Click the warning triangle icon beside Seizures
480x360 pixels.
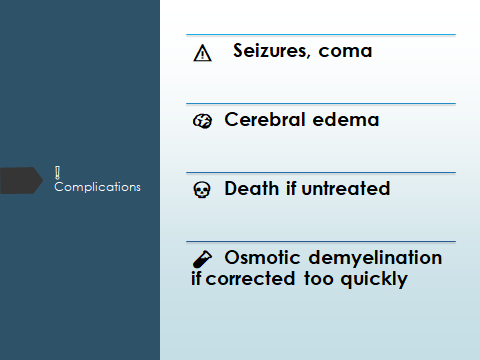(x=202, y=53)
